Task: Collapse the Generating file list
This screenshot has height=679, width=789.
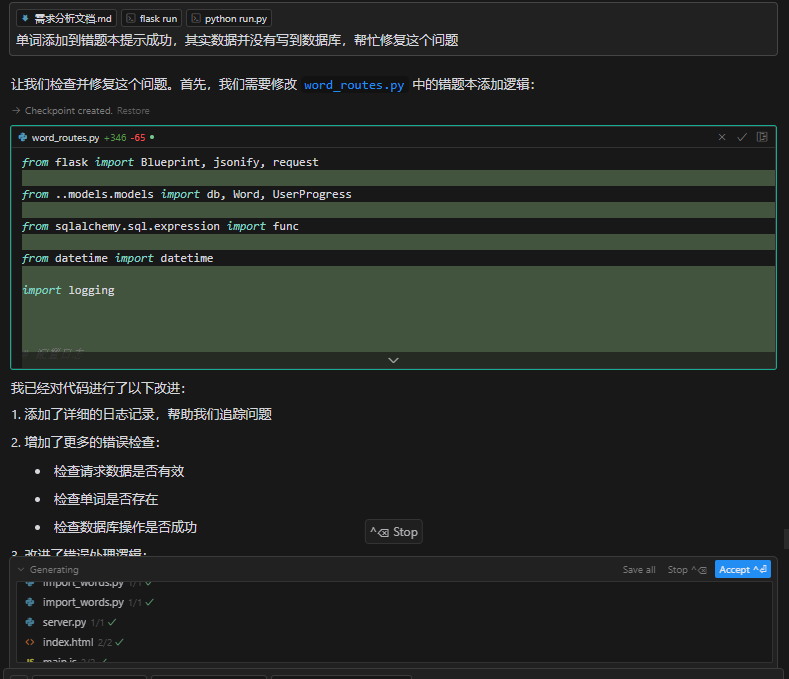Action: click(21, 570)
